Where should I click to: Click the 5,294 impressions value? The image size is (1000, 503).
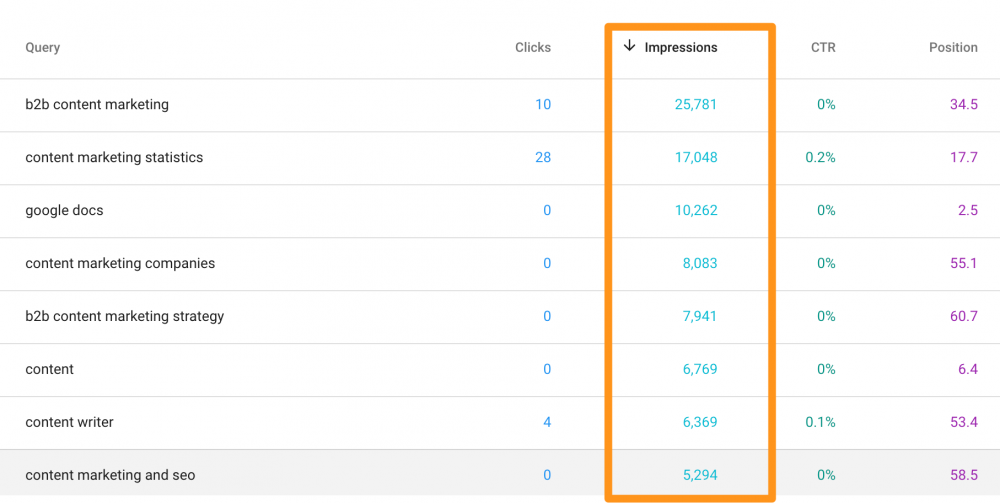pos(700,475)
